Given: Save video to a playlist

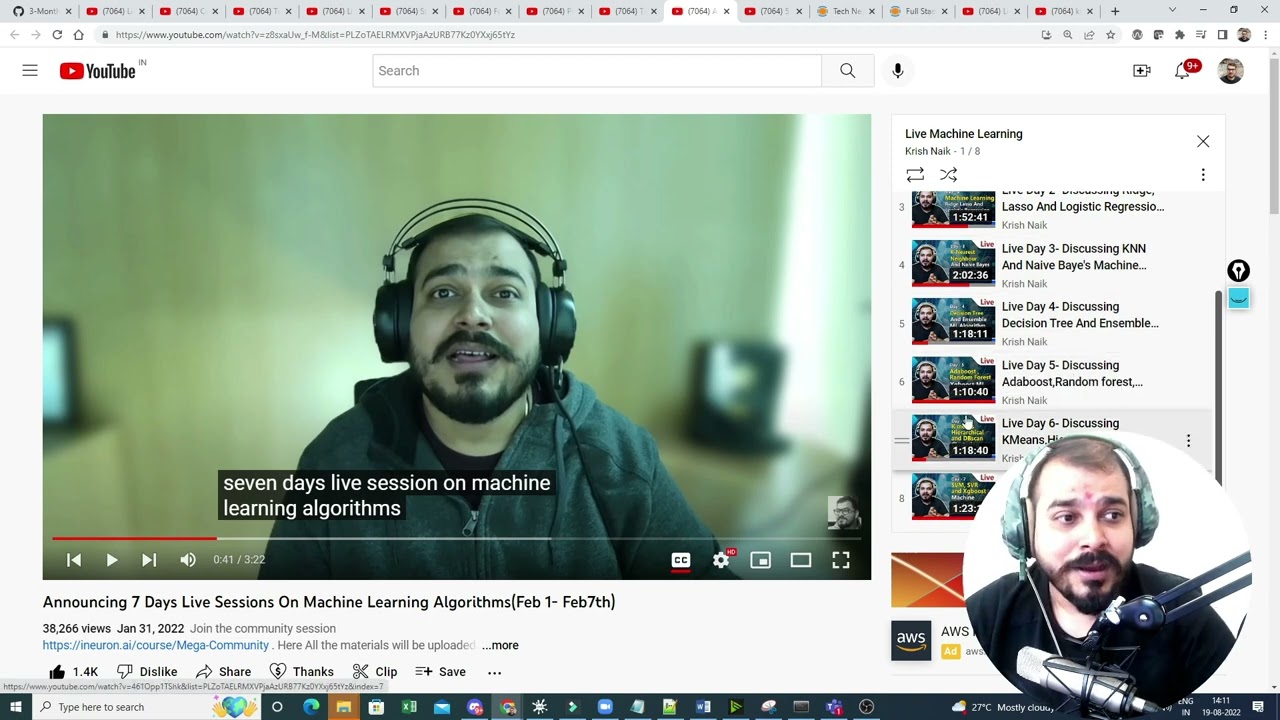Looking at the screenshot, I should point(441,672).
